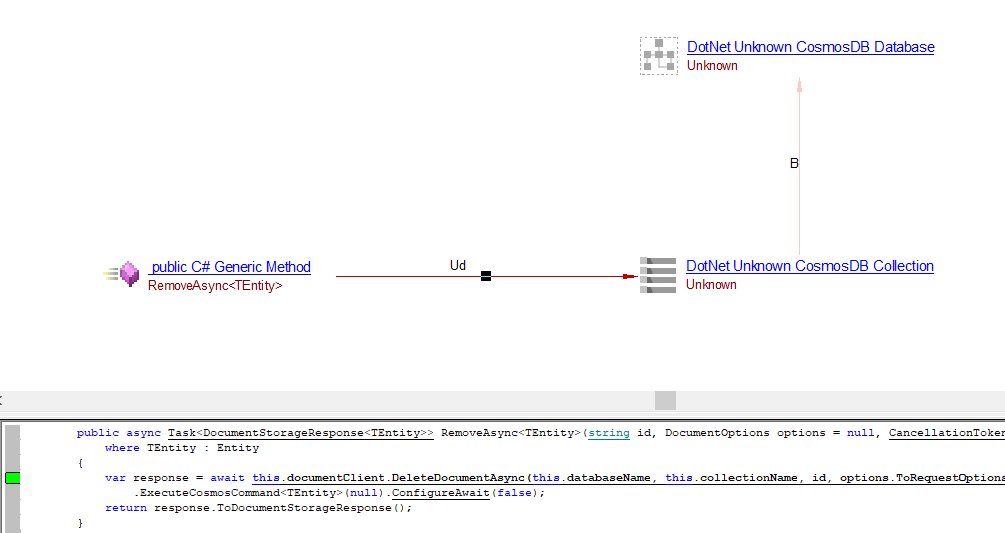Click the CancellationToken parameter type in code

coord(946,433)
